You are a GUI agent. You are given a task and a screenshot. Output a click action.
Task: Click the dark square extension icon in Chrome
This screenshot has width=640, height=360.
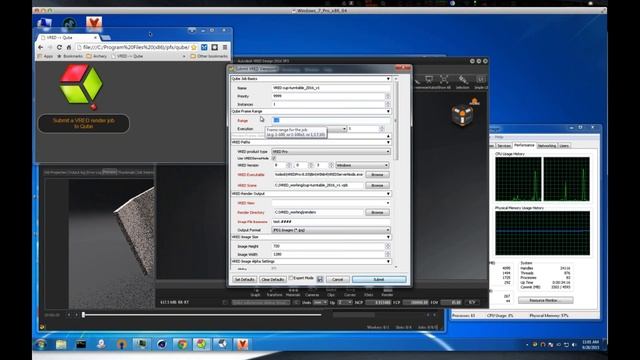(214, 47)
